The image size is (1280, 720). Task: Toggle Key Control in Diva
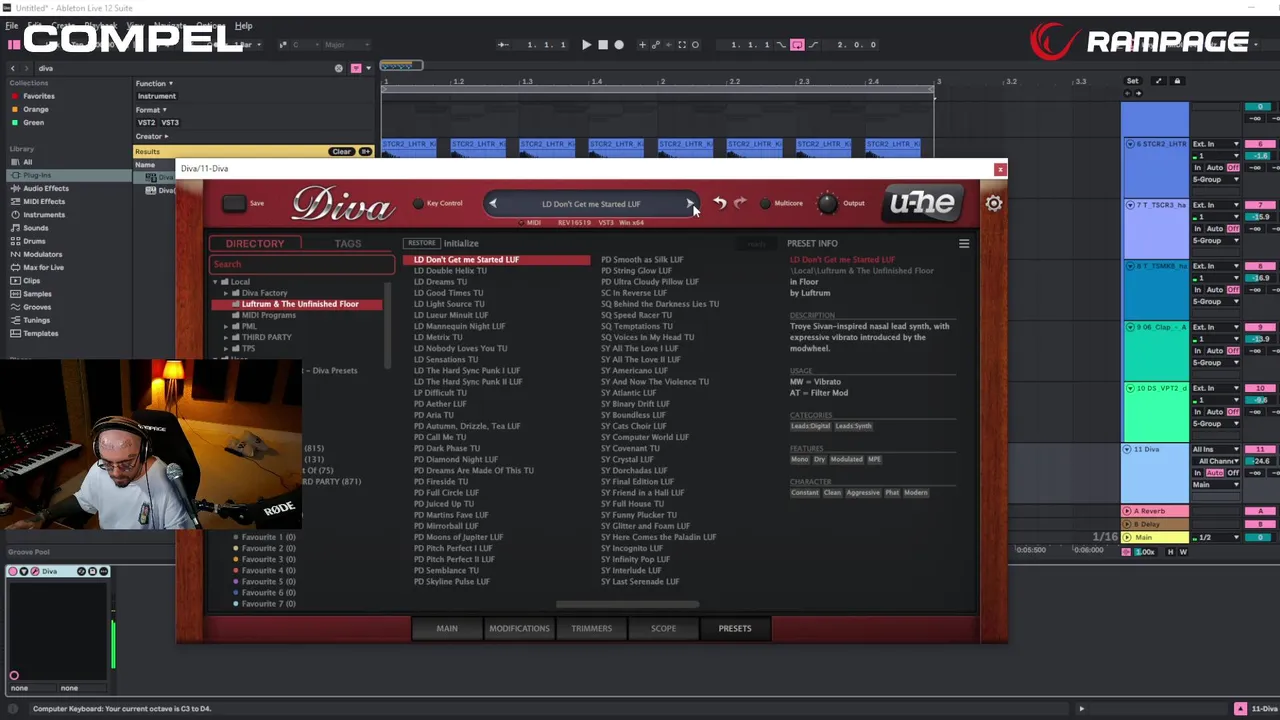[418, 203]
